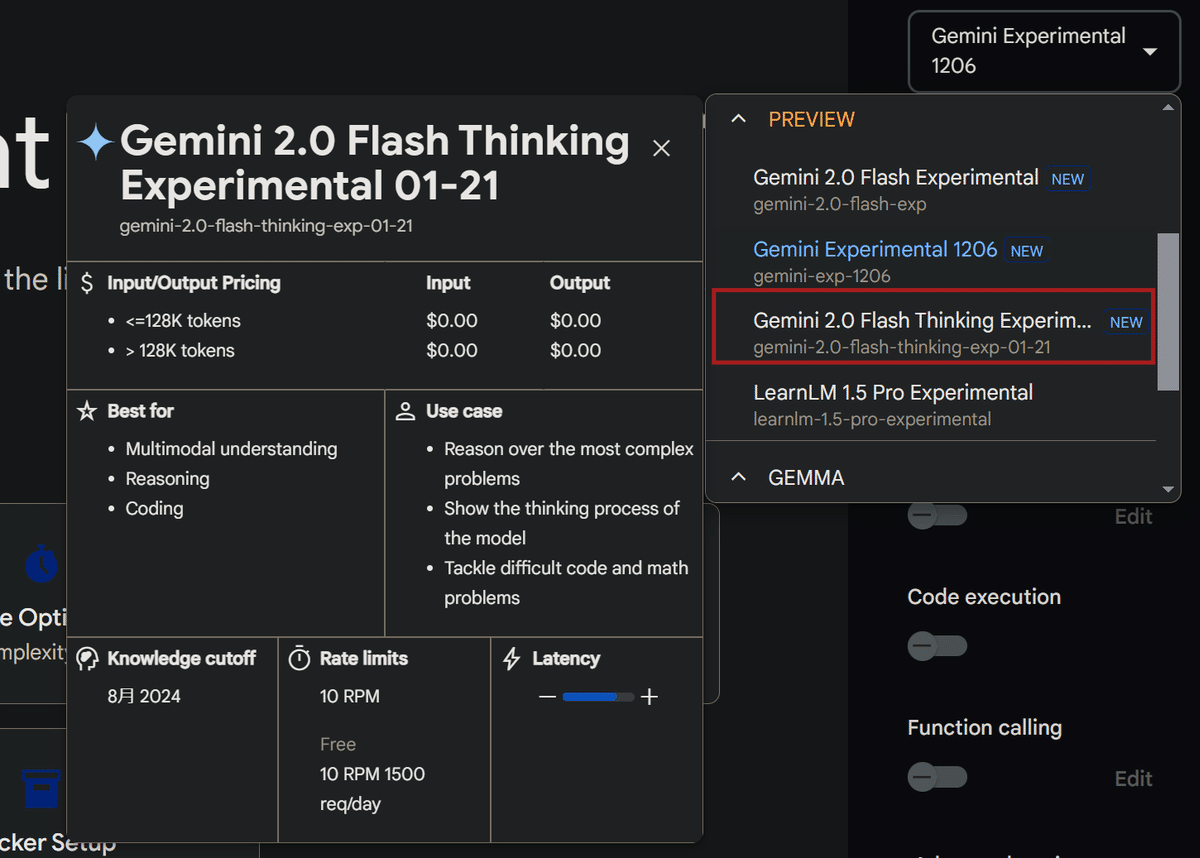The image size is (1200, 858).
Task: Open the Gemini Experimental 1206 model selector
Action: 1043,50
